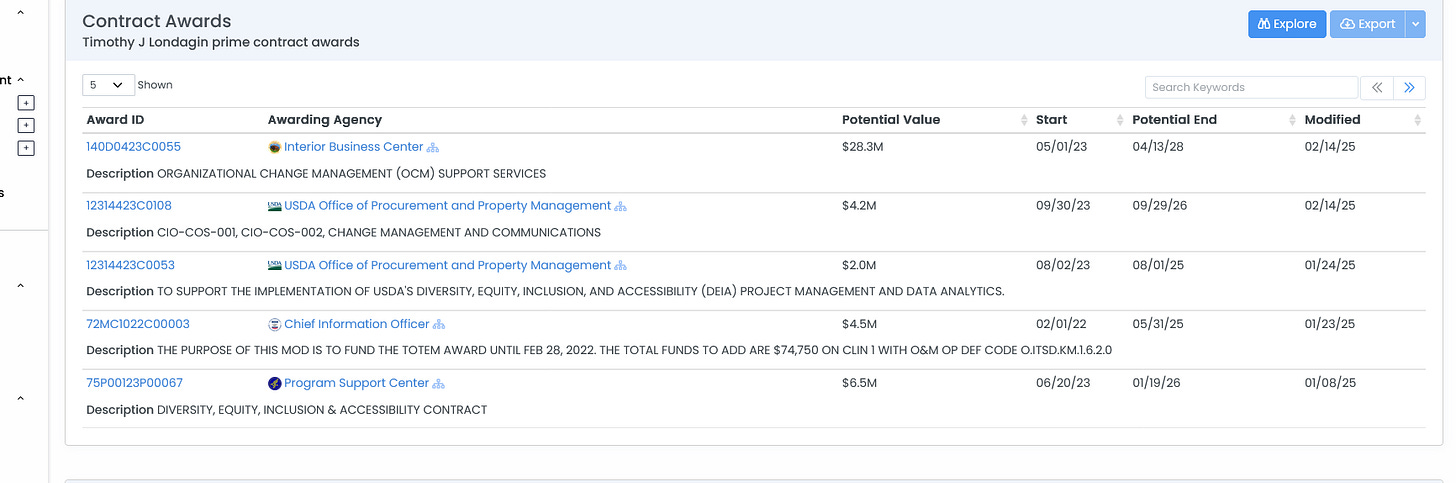This screenshot has height=483, width=1456.
Task: Open USDA Office link in the 12314423C0053 row
Action: point(447,265)
